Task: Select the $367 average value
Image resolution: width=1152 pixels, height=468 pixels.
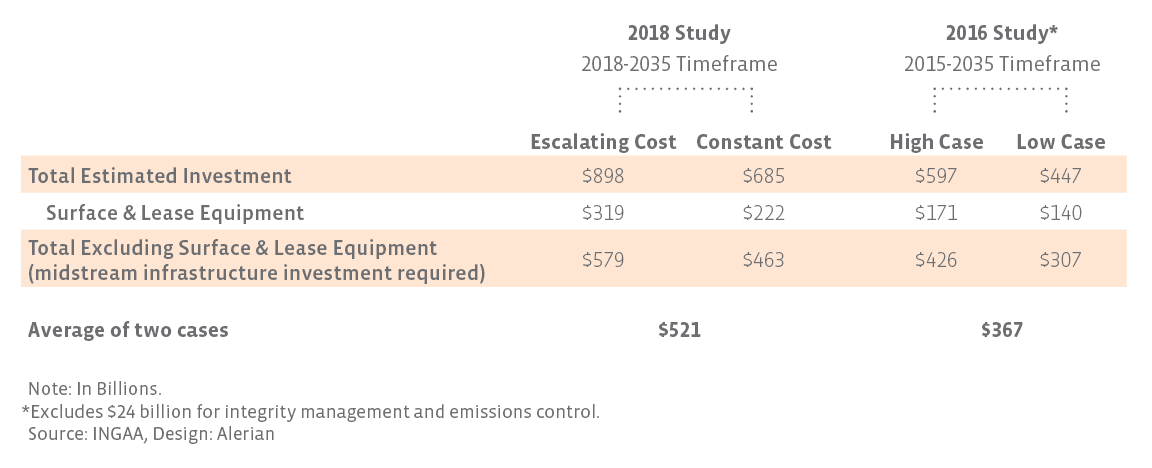Action: [1002, 330]
